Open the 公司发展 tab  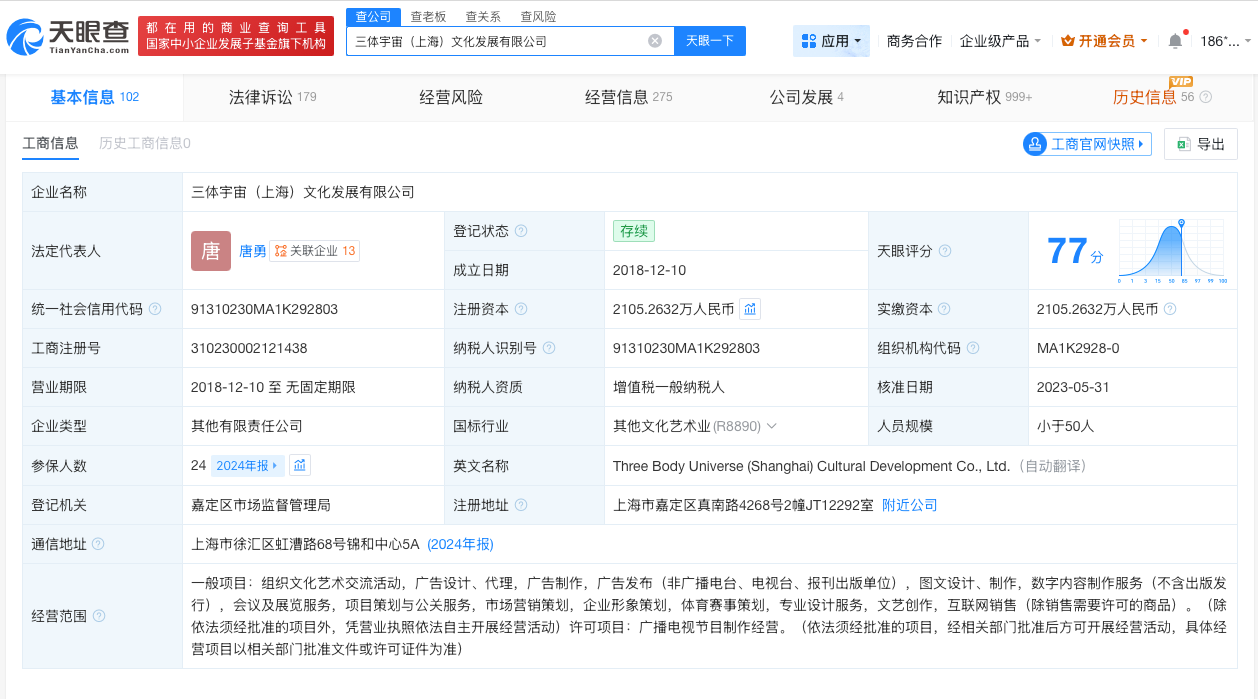806,97
